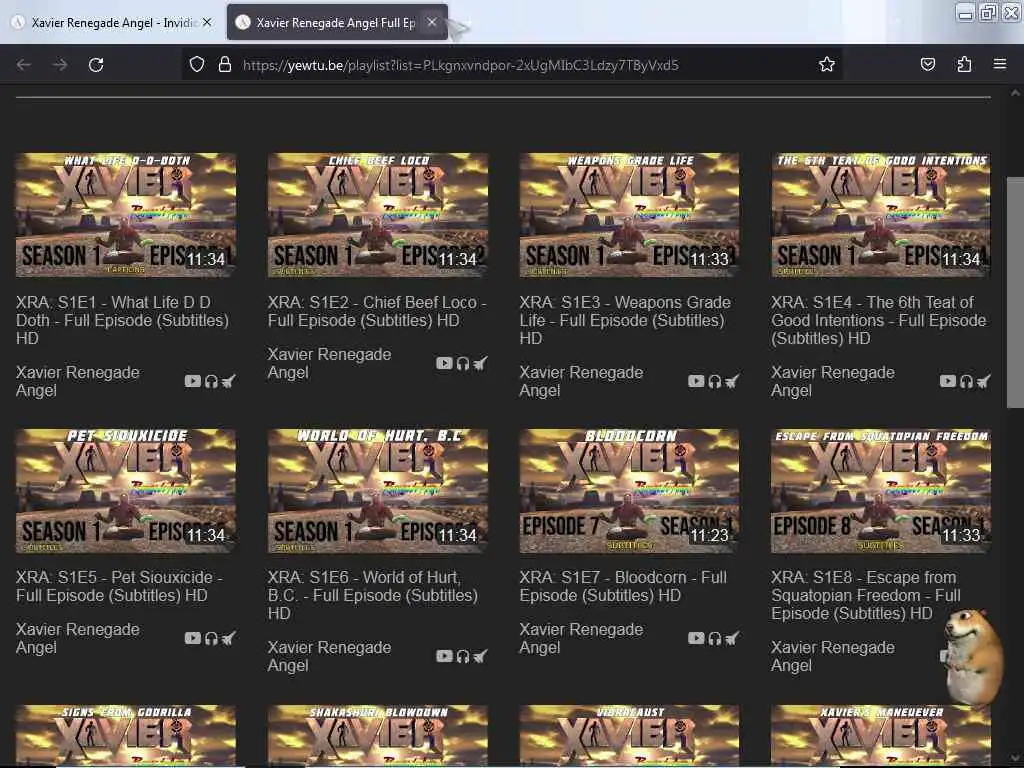This screenshot has height=768, width=1024.
Task: Play the Bloodcorn thumbnail
Action: (x=630, y=491)
